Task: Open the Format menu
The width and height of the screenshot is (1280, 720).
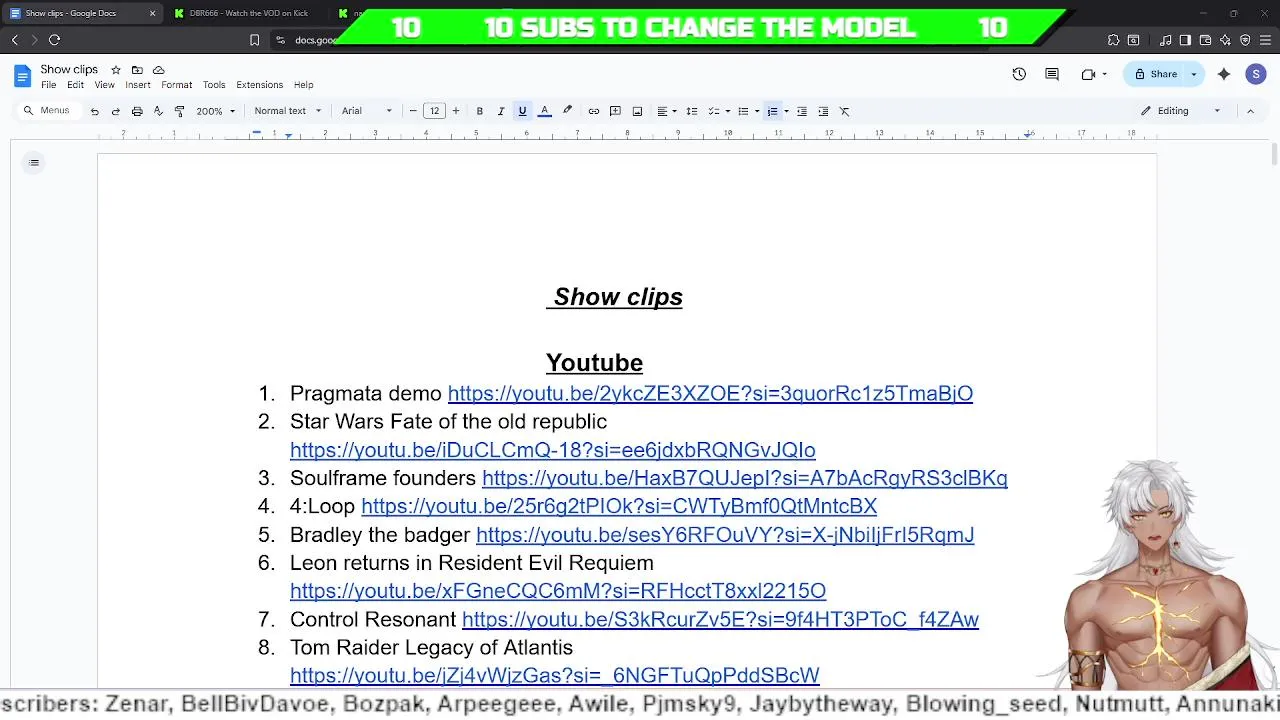Action: [x=177, y=85]
